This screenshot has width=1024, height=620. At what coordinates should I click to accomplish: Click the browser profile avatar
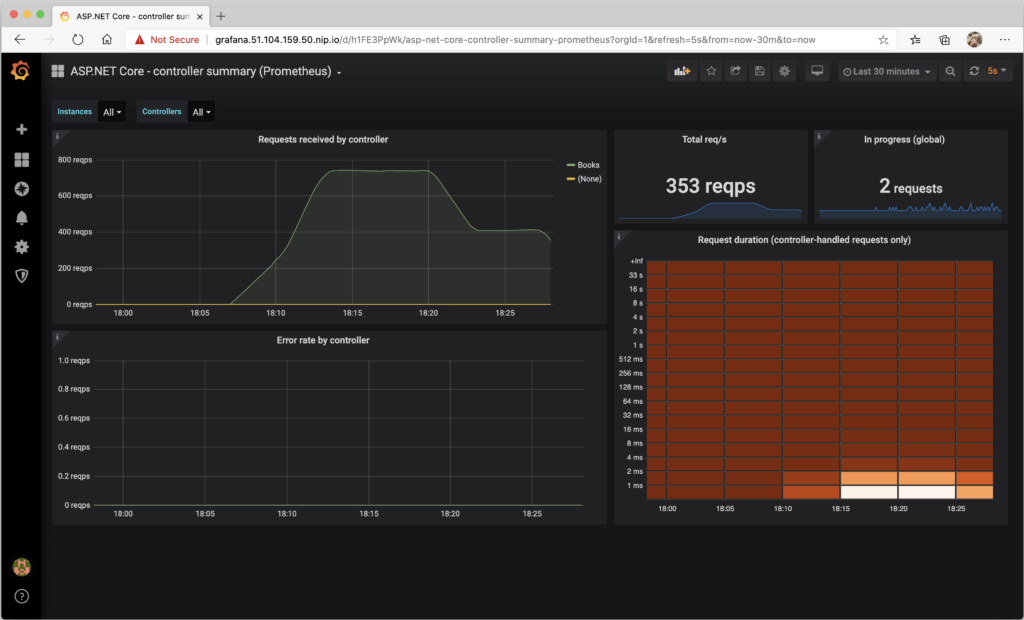tap(974, 40)
